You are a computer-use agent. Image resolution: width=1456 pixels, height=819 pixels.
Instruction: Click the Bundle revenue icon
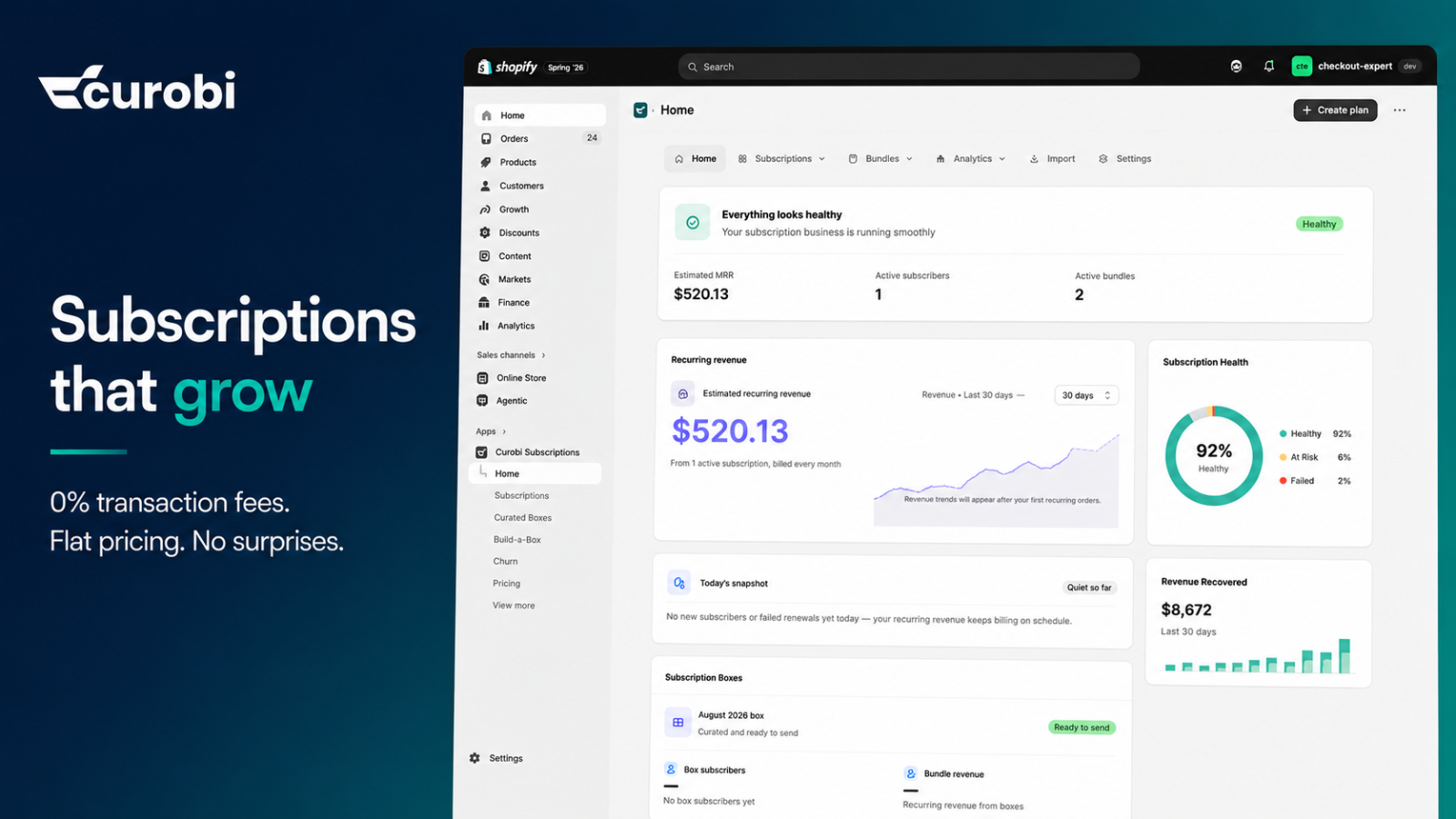(x=911, y=773)
